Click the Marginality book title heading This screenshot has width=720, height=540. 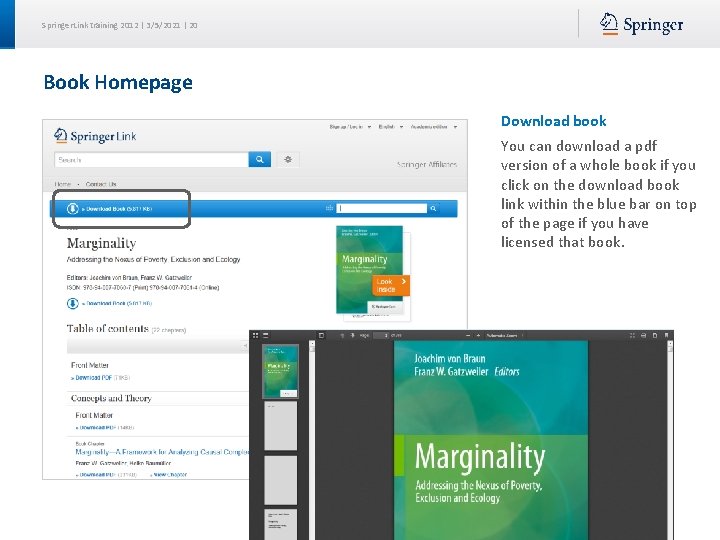pyautogui.click(x=101, y=243)
